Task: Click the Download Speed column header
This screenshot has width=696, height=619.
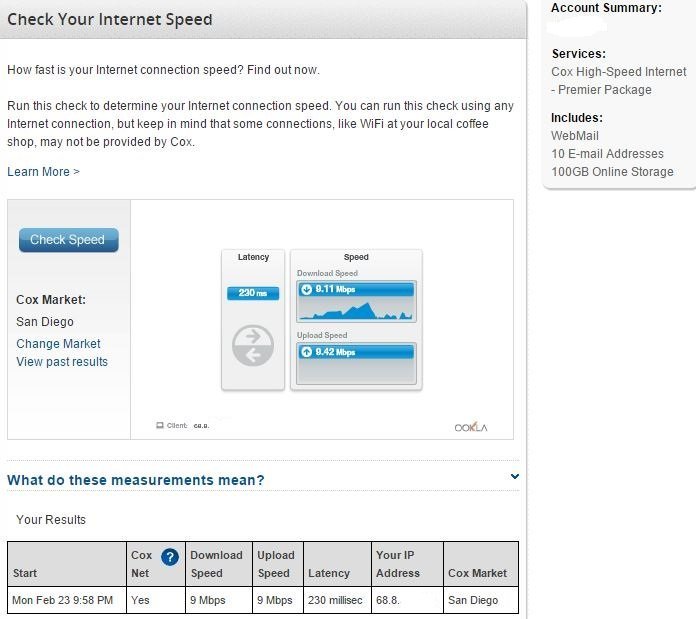Action: (x=216, y=564)
